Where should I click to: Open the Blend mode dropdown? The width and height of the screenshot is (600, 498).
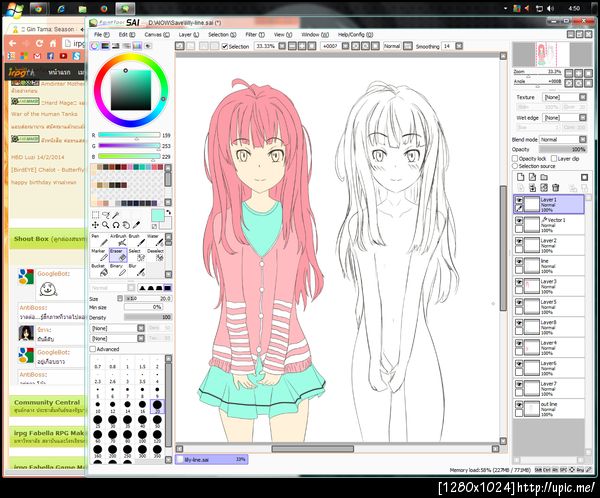click(x=582, y=139)
